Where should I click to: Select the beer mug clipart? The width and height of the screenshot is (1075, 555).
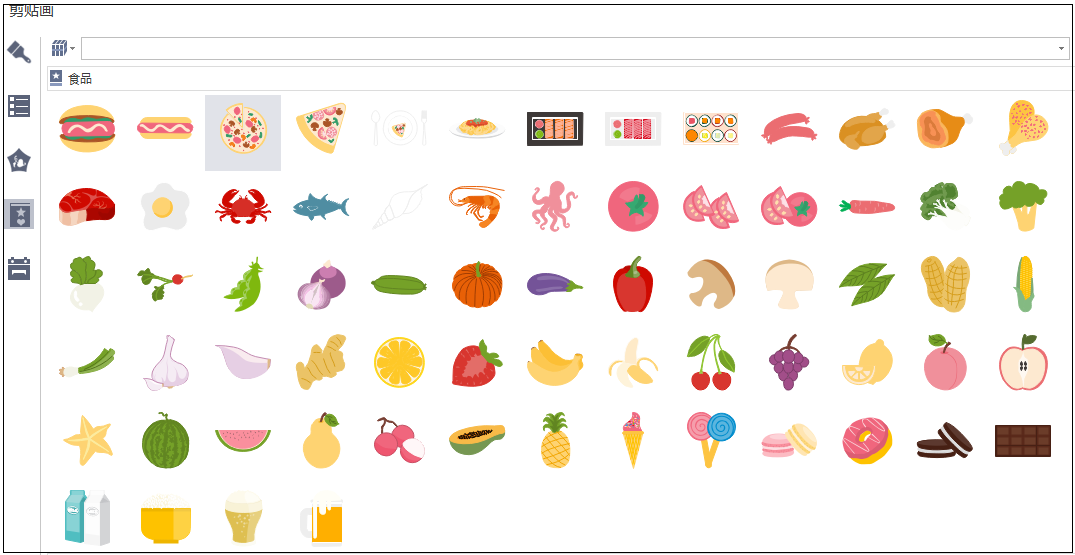(321, 519)
